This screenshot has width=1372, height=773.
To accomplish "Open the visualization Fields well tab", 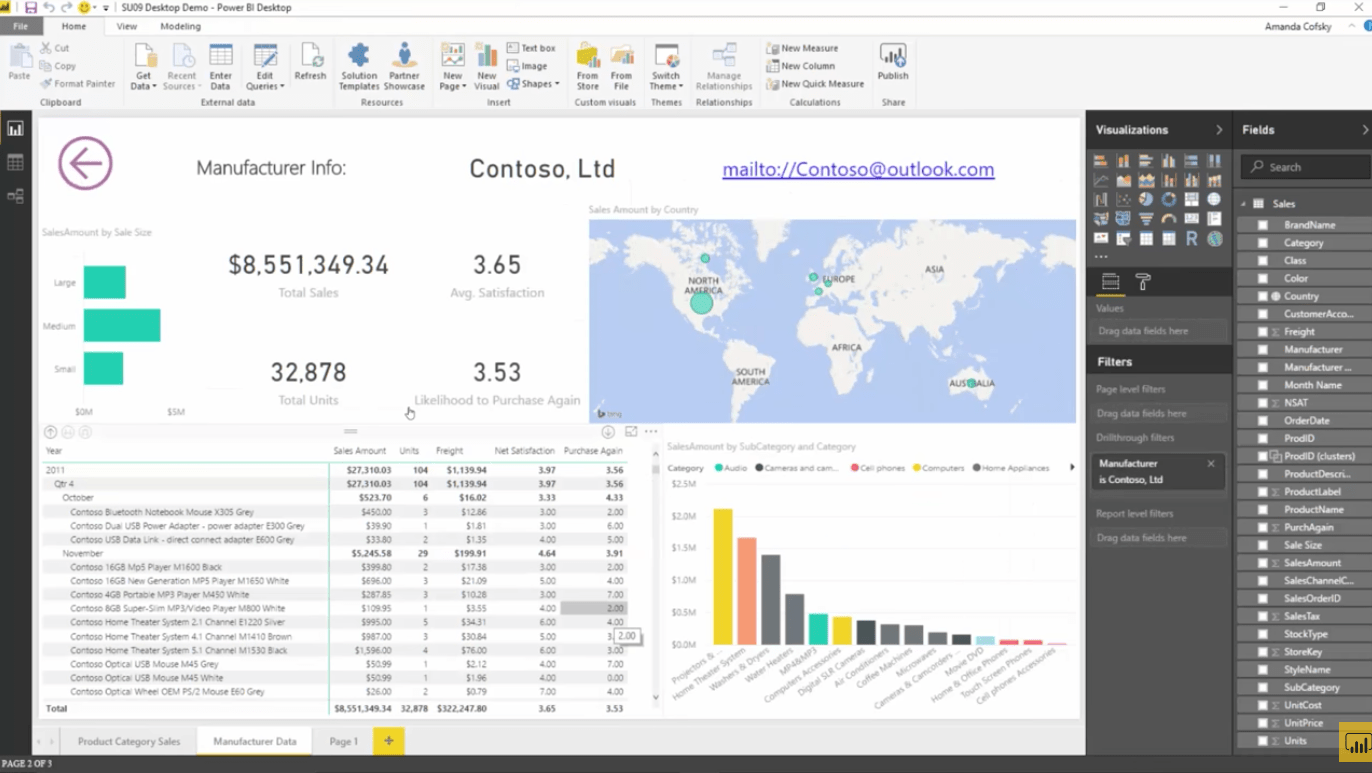I will click(x=1110, y=283).
